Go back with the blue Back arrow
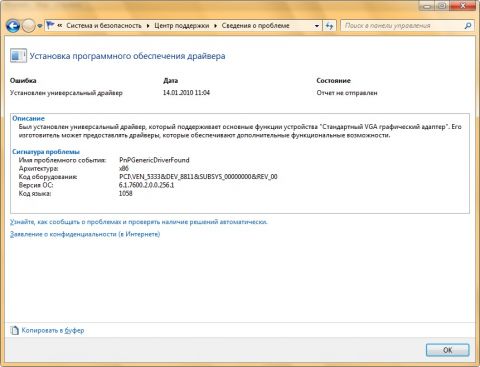Screen dimensions: 480x367 point(13,26)
